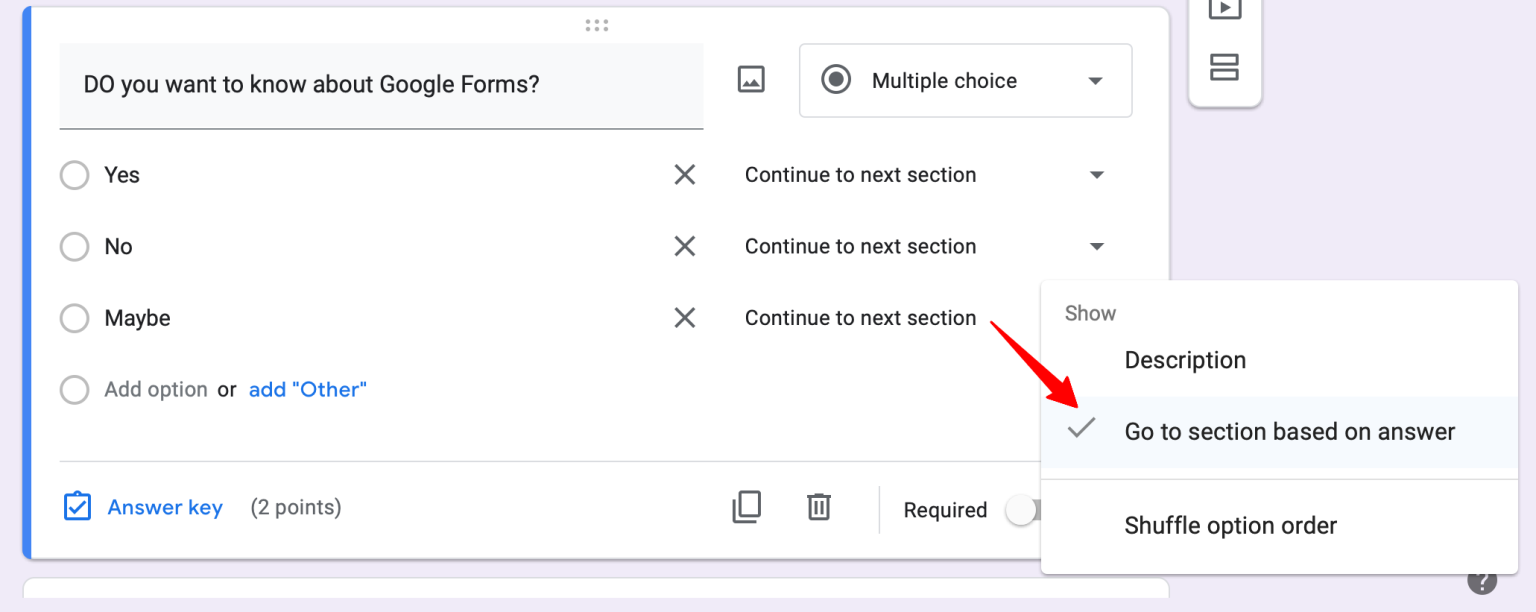Open the Answer key
Screen dimensions: 1536x612
click(x=164, y=507)
